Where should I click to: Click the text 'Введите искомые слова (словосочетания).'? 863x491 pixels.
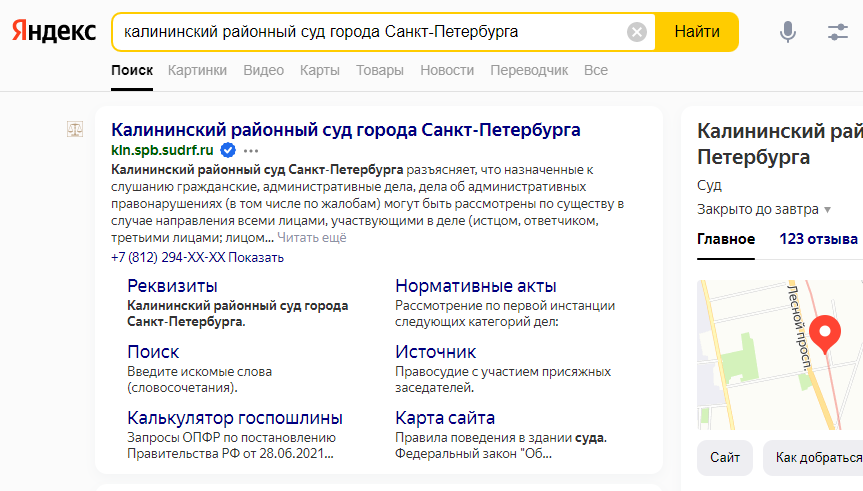tap(199, 380)
